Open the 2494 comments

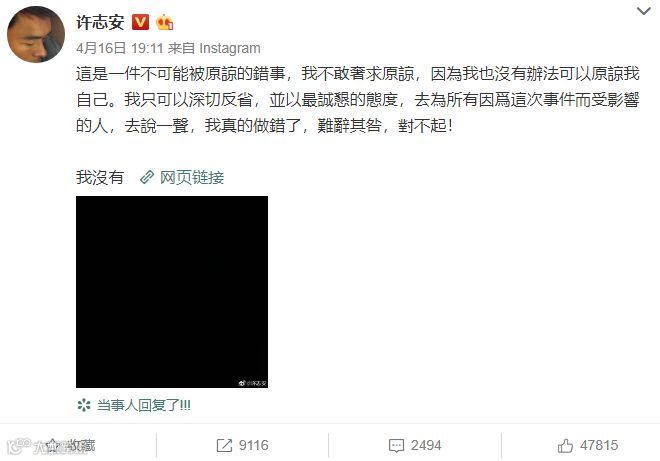(x=426, y=445)
